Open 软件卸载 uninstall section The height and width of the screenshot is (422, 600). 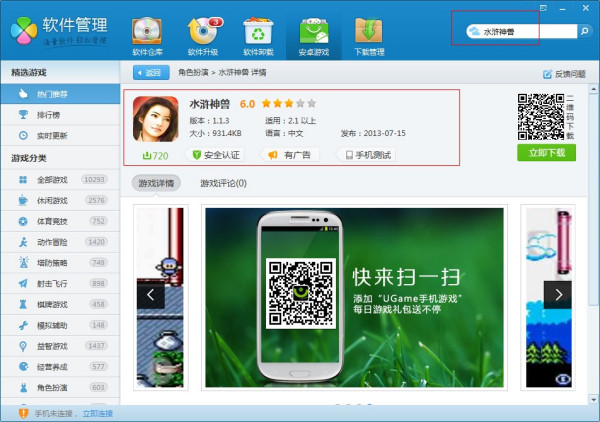(x=258, y=37)
